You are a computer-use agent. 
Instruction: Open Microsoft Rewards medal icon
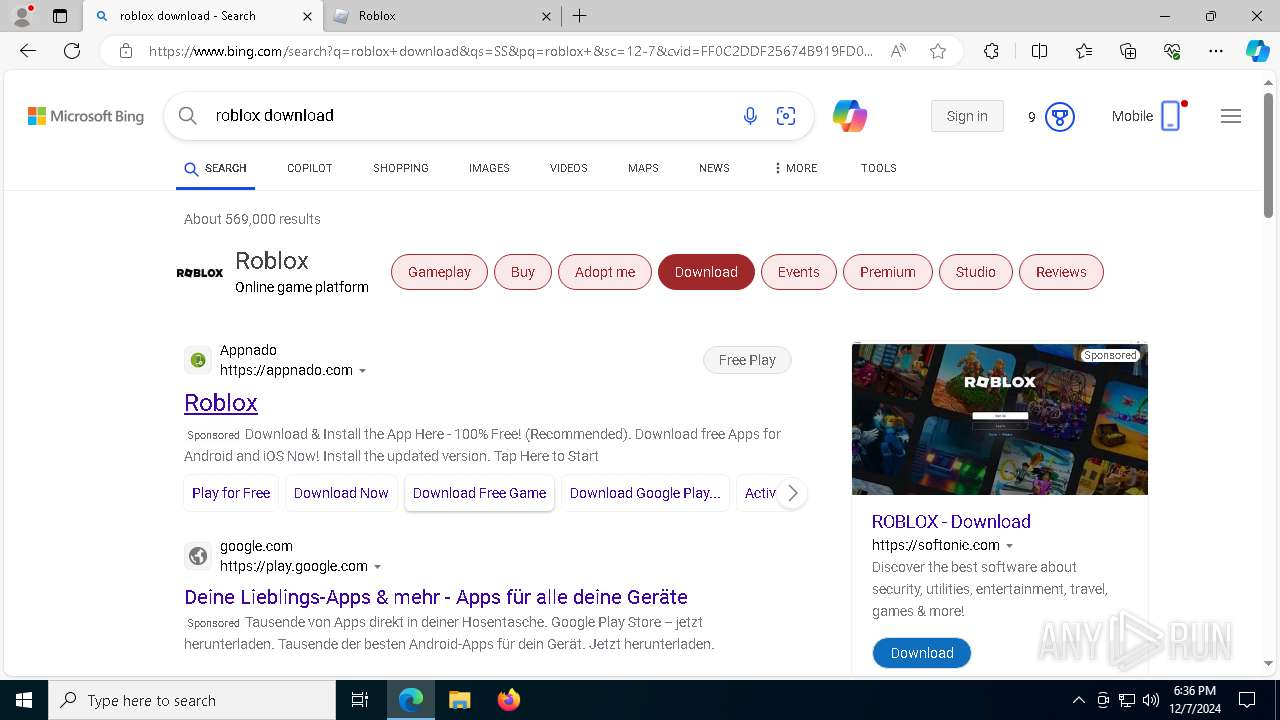tap(1060, 117)
